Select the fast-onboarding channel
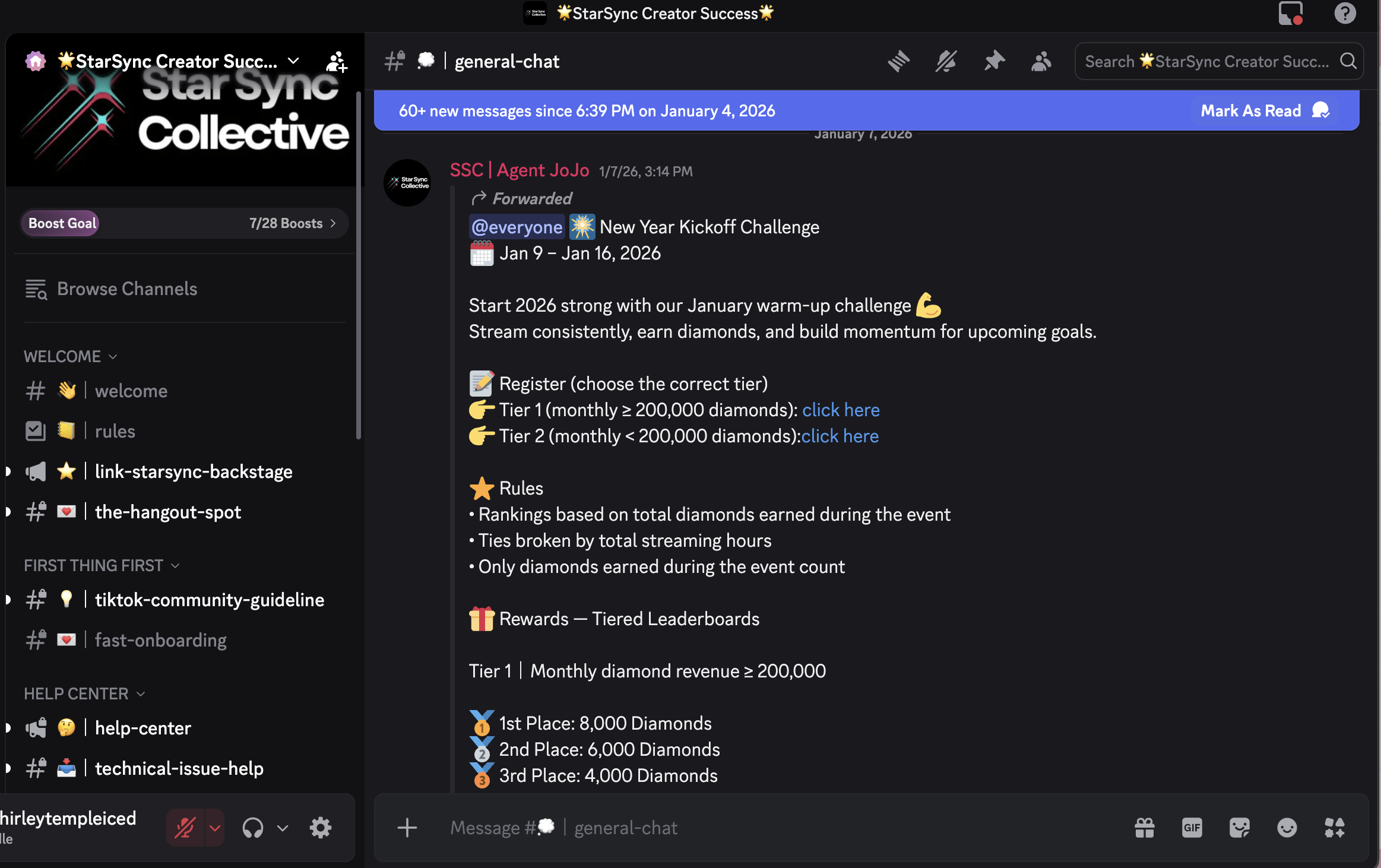The width and height of the screenshot is (1381, 868). 160,640
